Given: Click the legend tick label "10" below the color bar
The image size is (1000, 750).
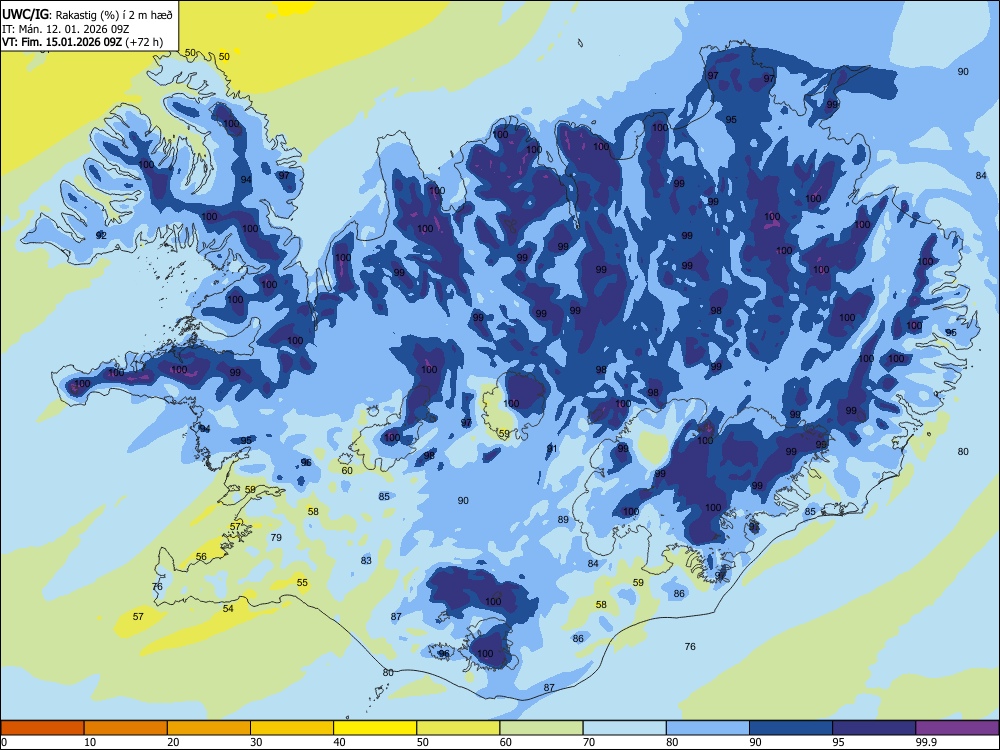Looking at the screenshot, I should 90,742.
